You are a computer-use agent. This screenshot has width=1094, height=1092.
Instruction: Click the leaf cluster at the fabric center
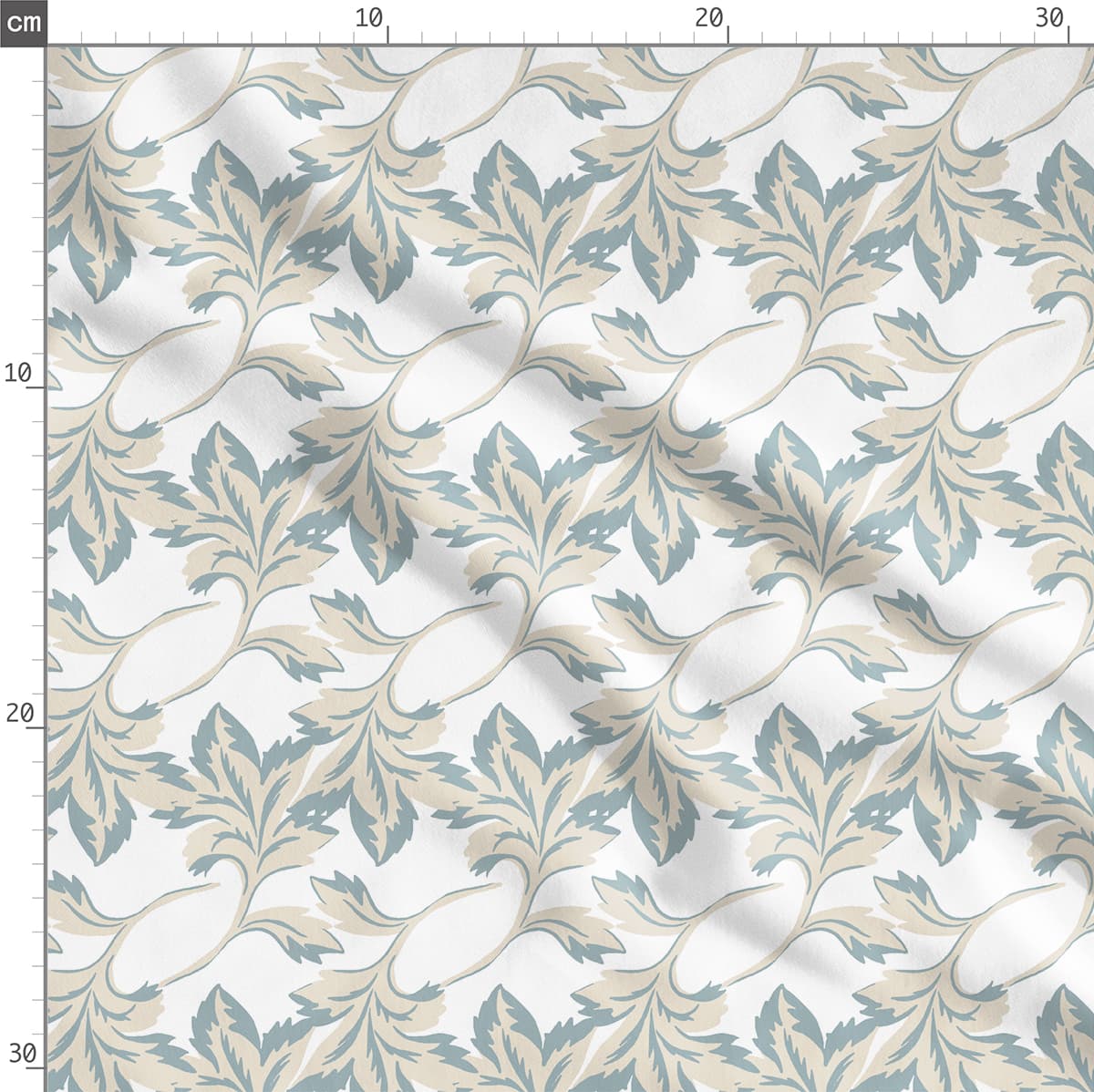(x=538, y=510)
